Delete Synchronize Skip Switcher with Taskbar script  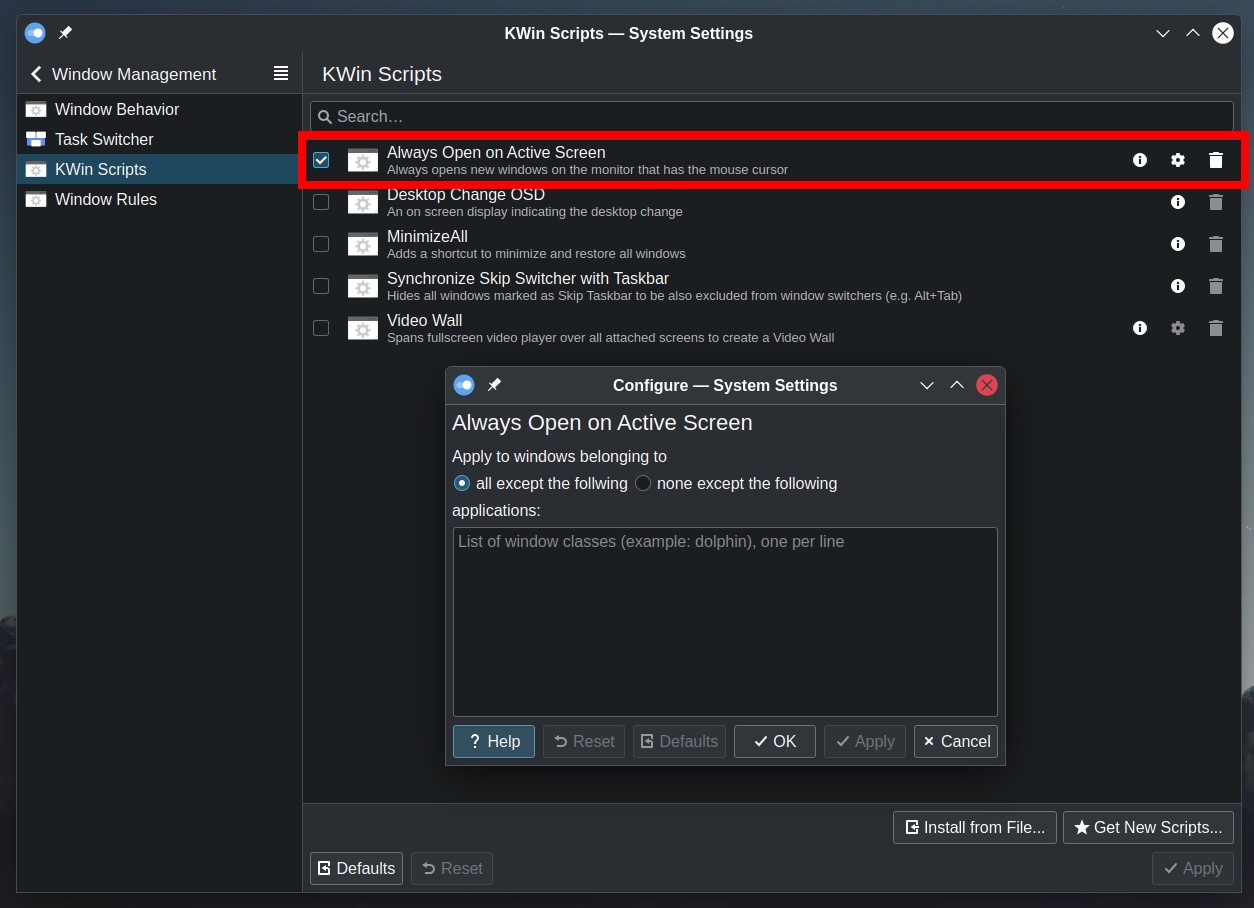click(x=1216, y=286)
